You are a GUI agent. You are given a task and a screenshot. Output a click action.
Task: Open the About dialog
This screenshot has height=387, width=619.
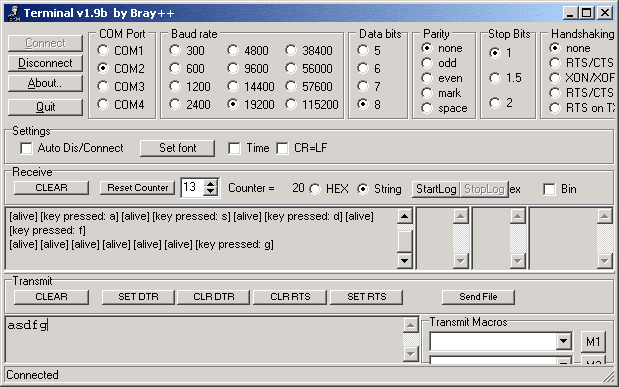45,83
